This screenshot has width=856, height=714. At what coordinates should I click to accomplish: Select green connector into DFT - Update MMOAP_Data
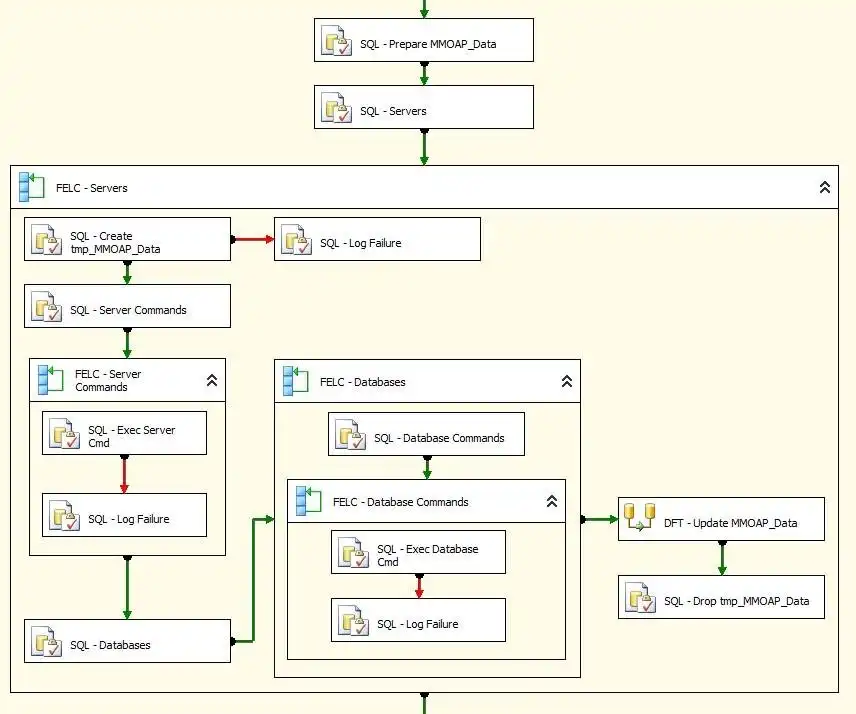tap(599, 519)
